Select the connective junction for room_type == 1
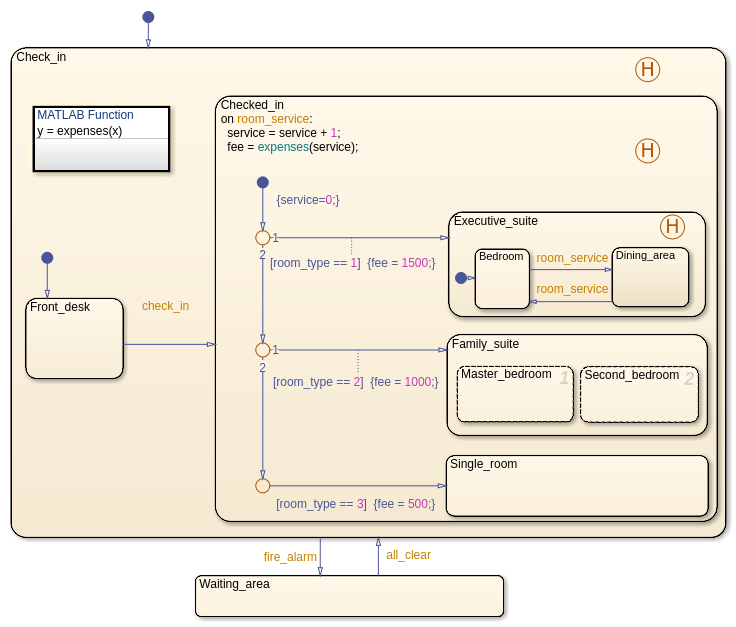736x627 pixels. (263, 238)
